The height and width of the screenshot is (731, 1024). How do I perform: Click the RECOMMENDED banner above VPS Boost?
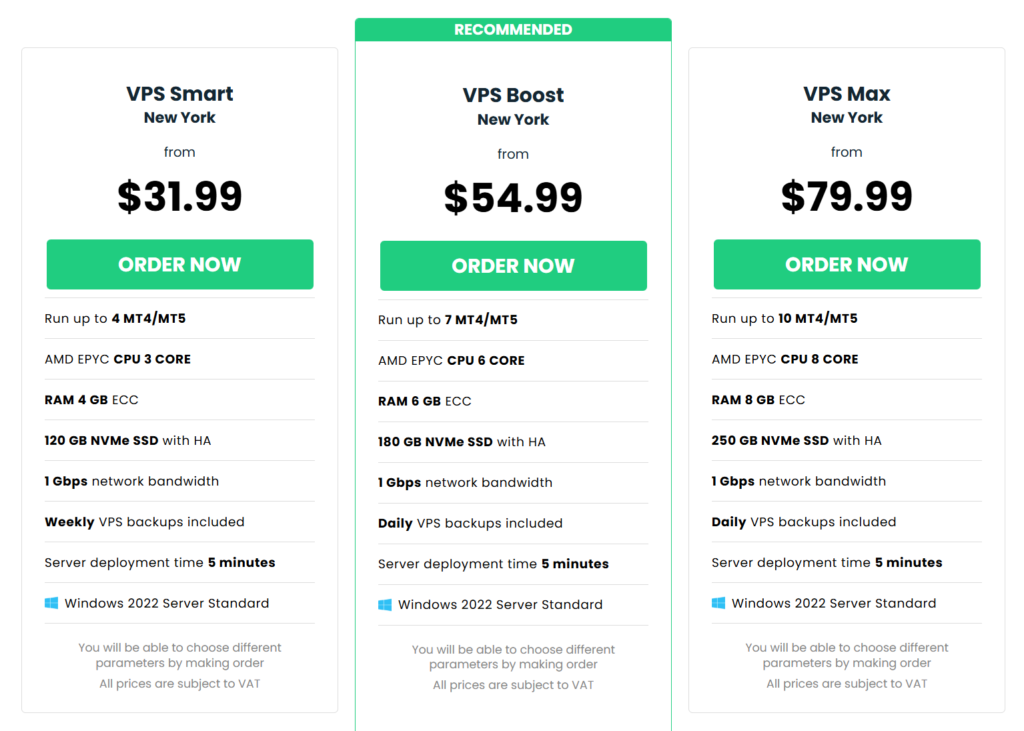pos(513,30)
